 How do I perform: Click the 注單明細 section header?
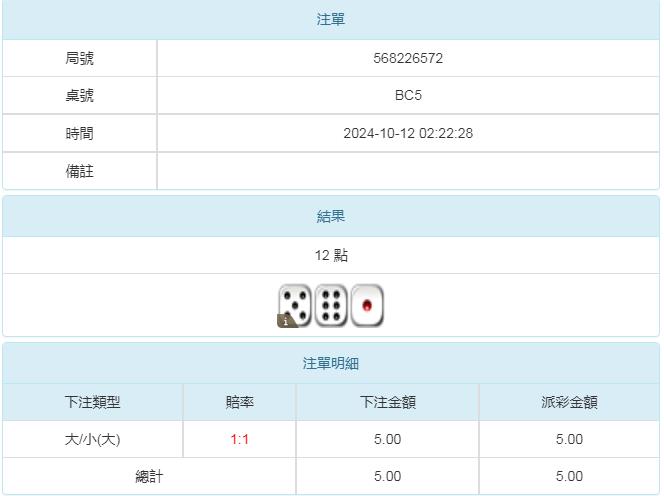331,364
